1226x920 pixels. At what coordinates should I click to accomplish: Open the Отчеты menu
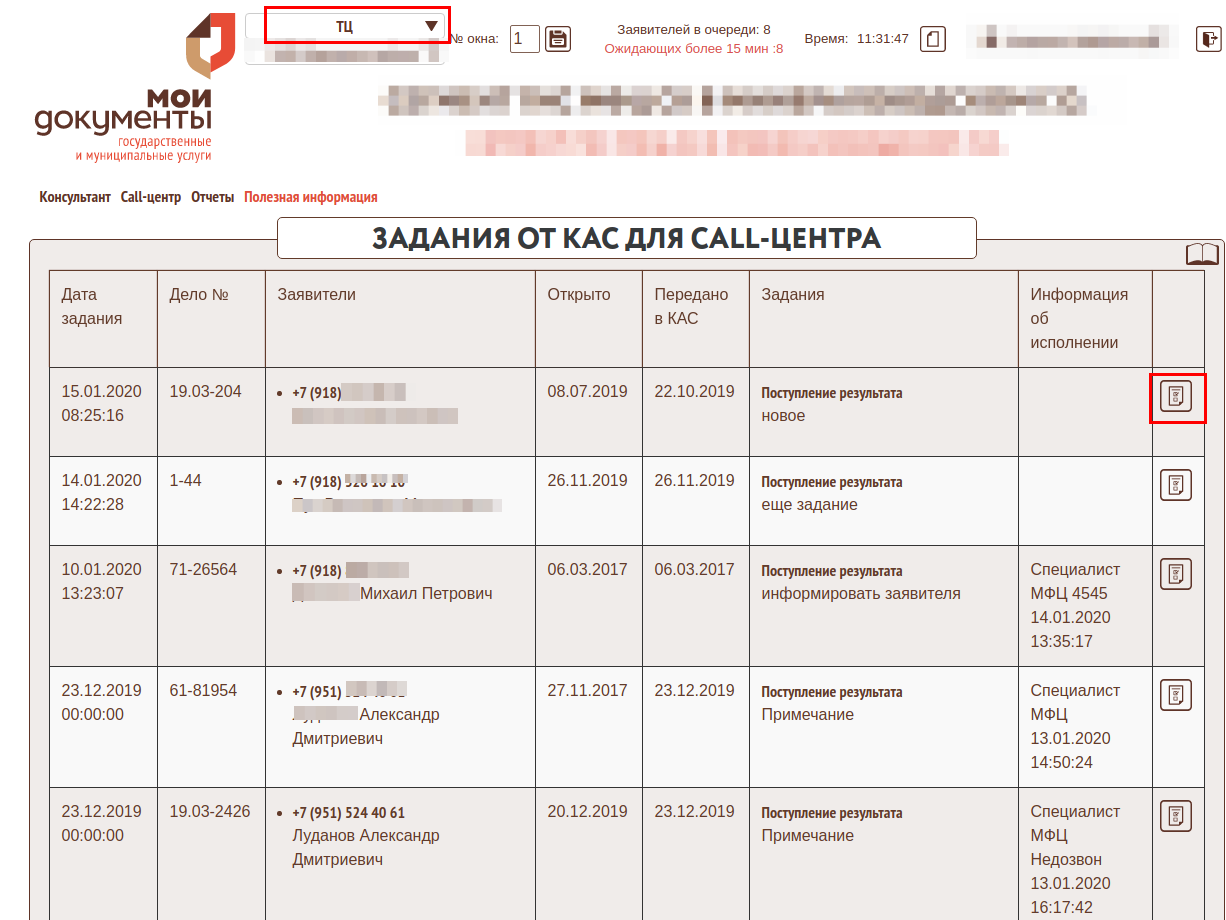(212, 198)
